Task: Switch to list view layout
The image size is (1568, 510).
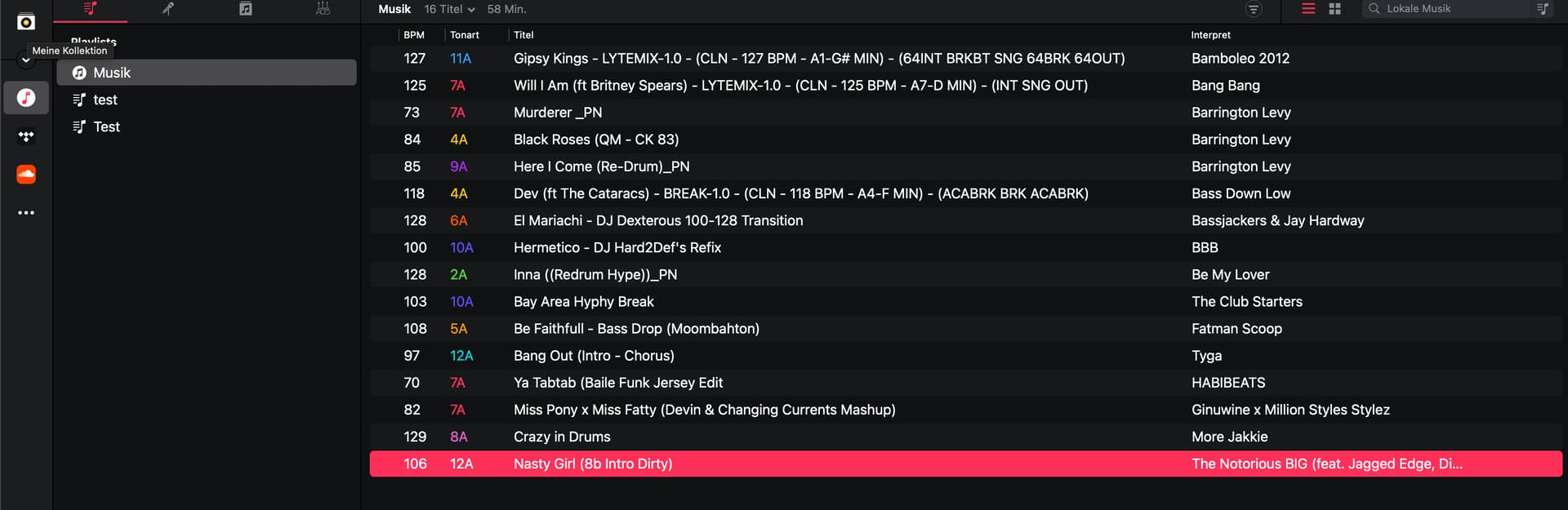Action: (x=1308, y=9)
